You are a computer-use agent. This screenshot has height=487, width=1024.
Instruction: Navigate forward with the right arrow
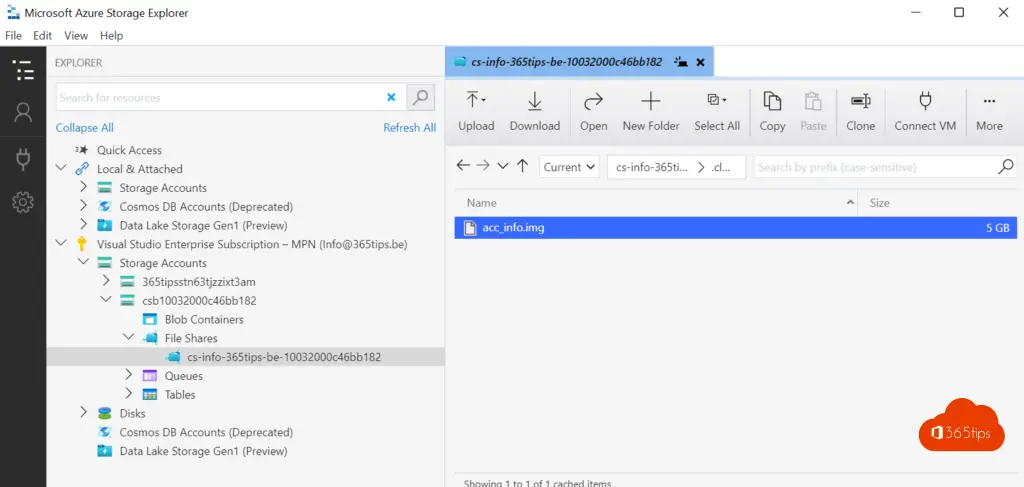click(483, 166)
